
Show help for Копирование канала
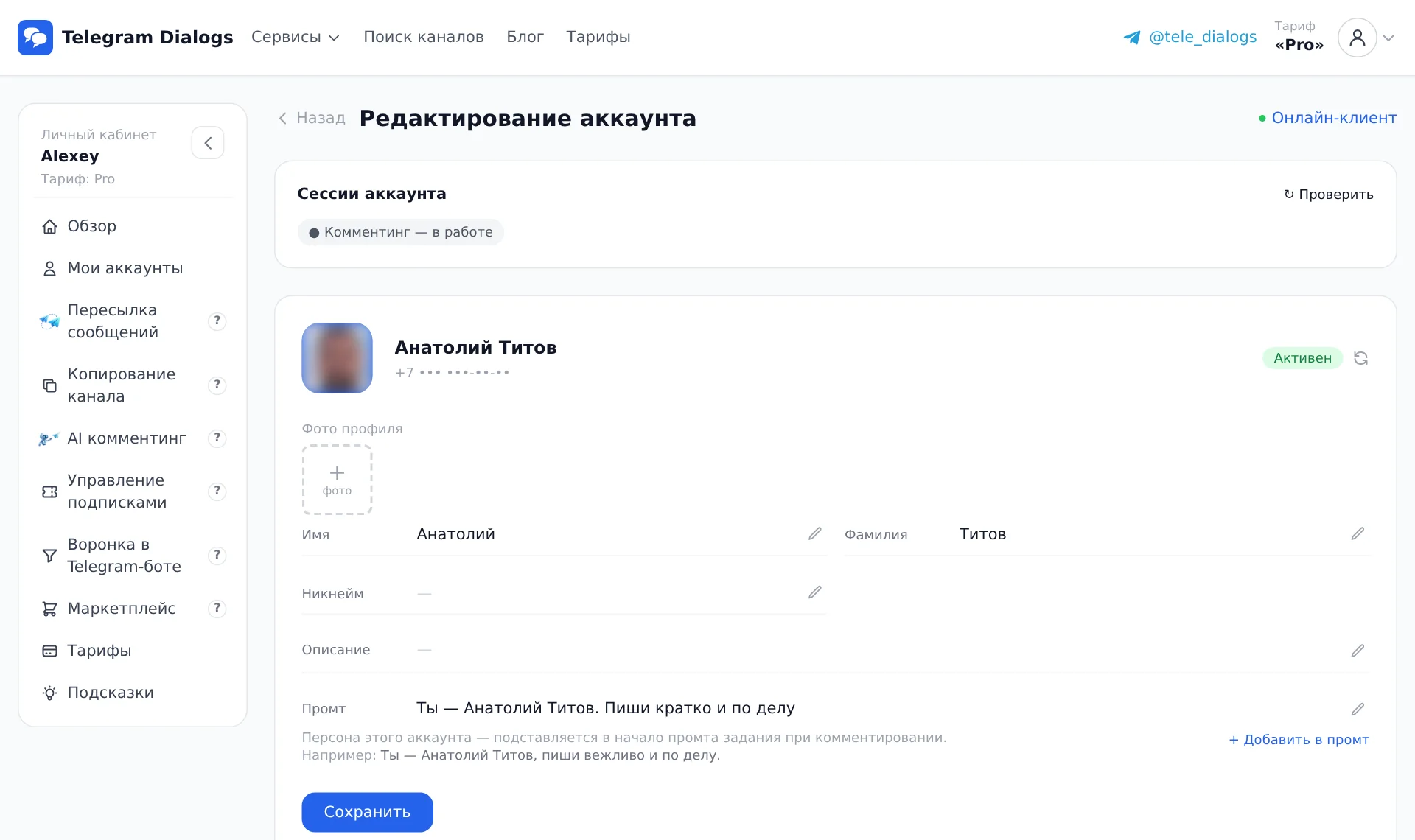click(x=217, y=385)
